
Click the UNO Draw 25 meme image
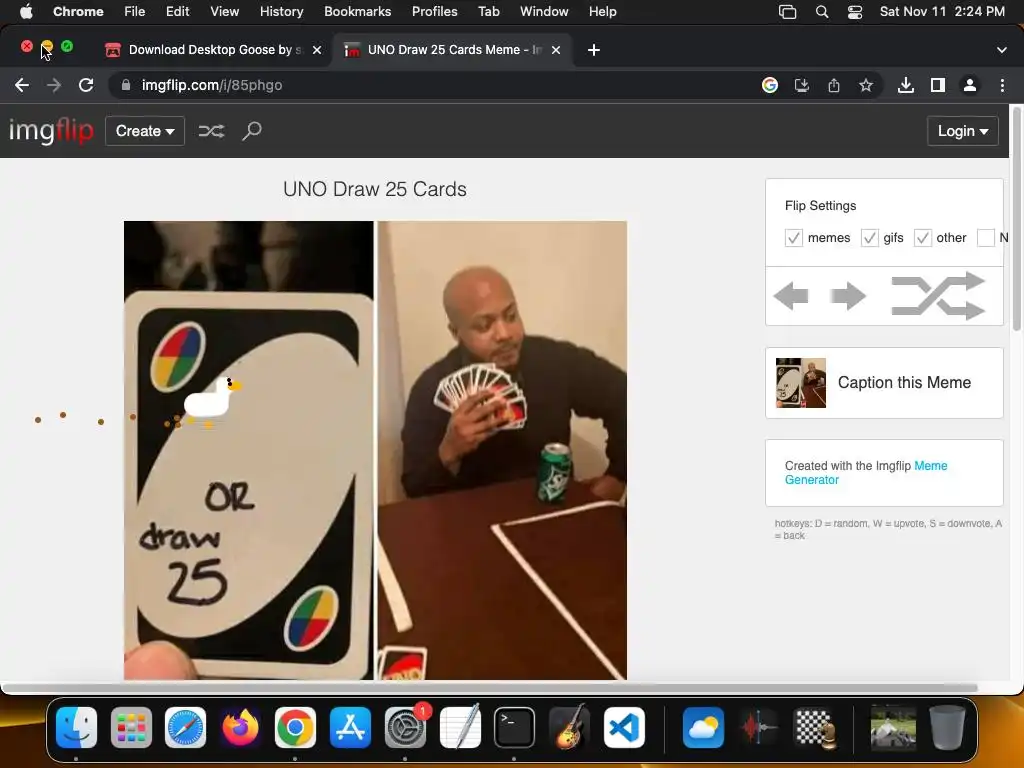click(376, 451)
